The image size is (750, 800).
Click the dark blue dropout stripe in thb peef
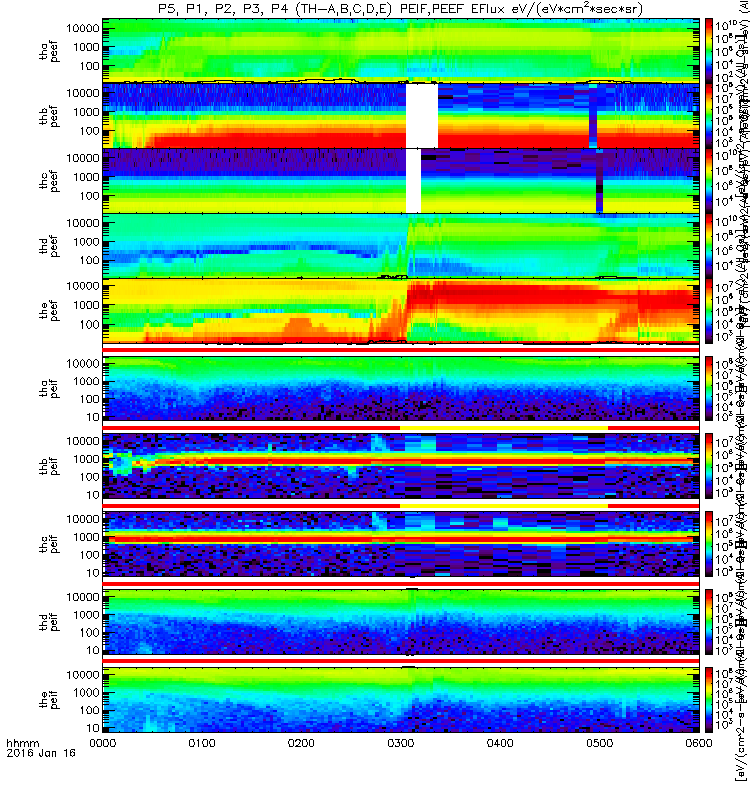tap(593, 116)
